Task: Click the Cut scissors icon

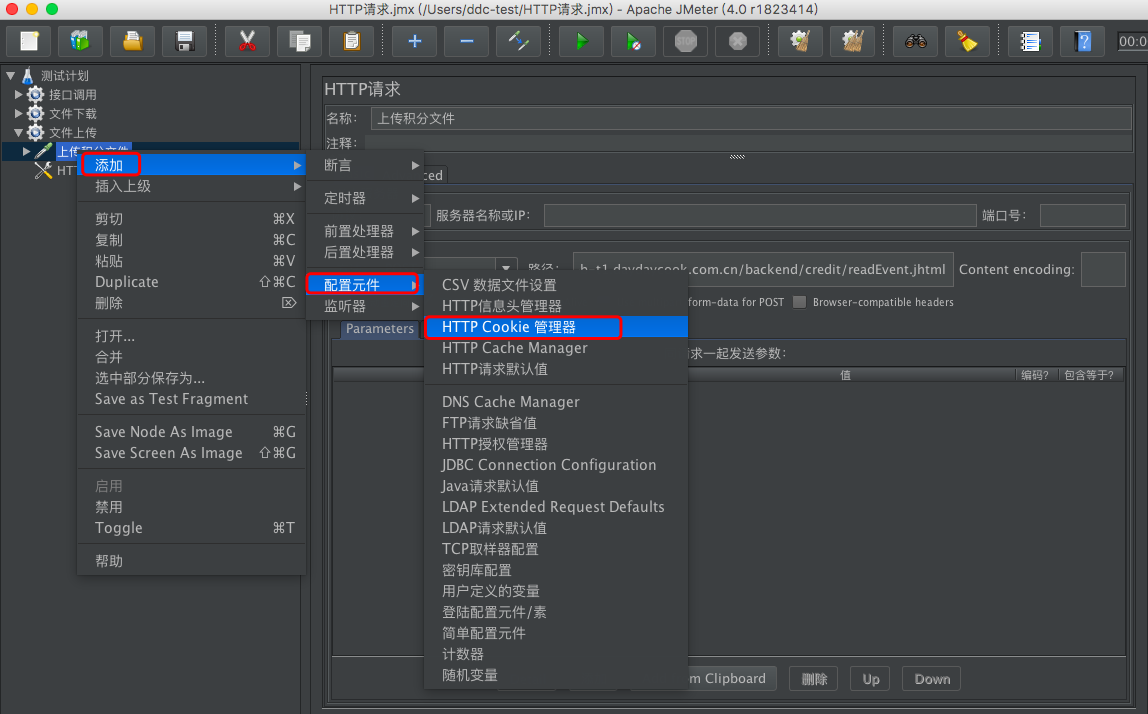Action: pyautogui.click(x=247, y=41)
